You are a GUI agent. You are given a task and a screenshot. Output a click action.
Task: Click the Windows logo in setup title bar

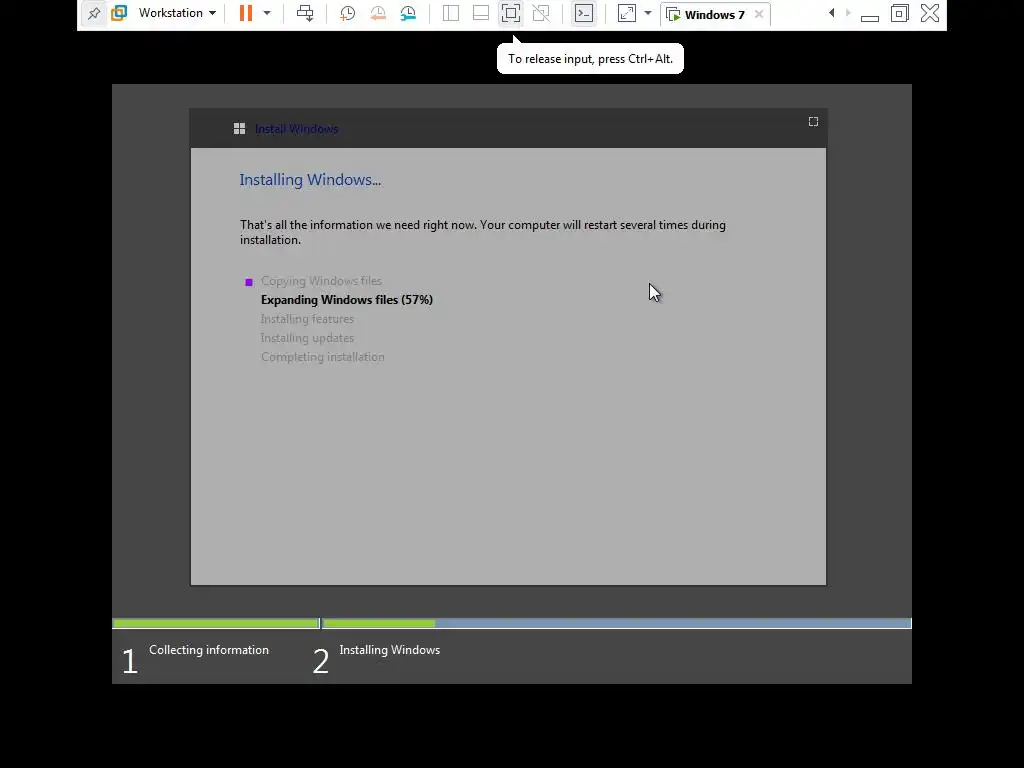point(240,129)
